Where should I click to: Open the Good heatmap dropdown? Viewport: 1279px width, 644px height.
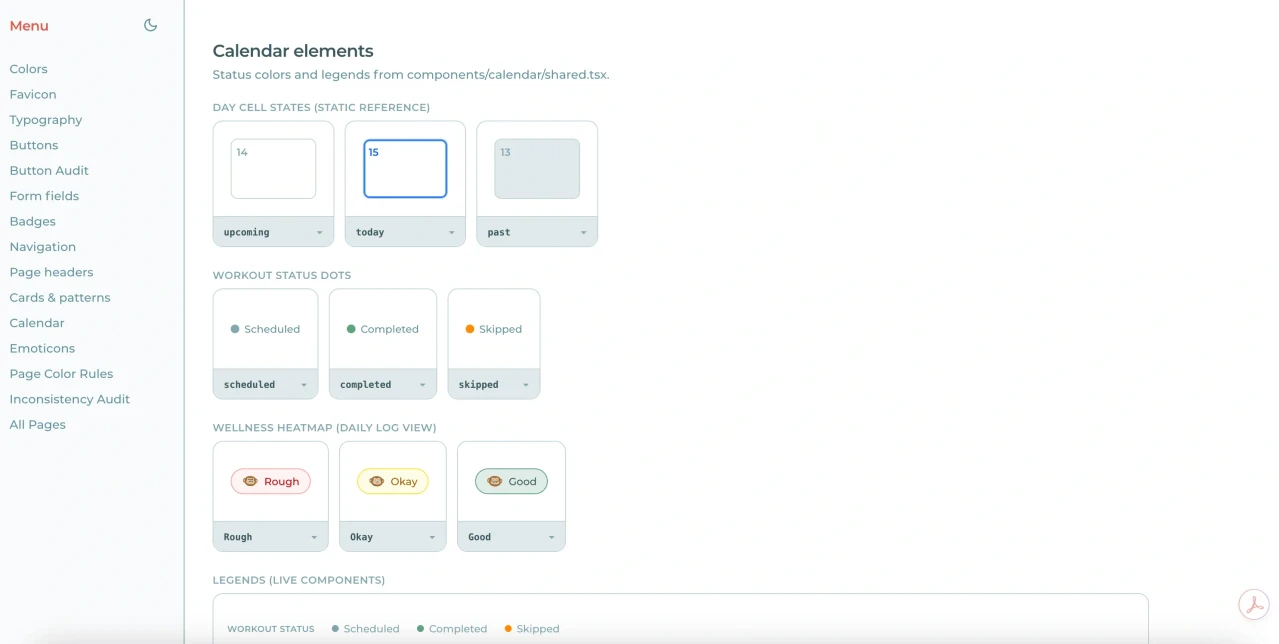tap(511, 537)
